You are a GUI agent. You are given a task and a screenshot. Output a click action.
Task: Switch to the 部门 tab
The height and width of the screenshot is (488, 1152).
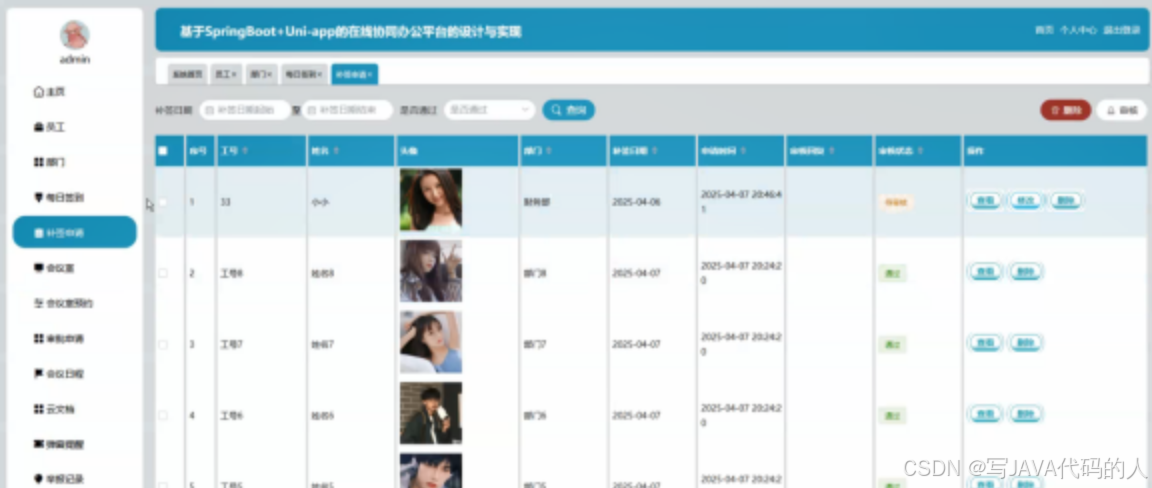coord(261,74)
